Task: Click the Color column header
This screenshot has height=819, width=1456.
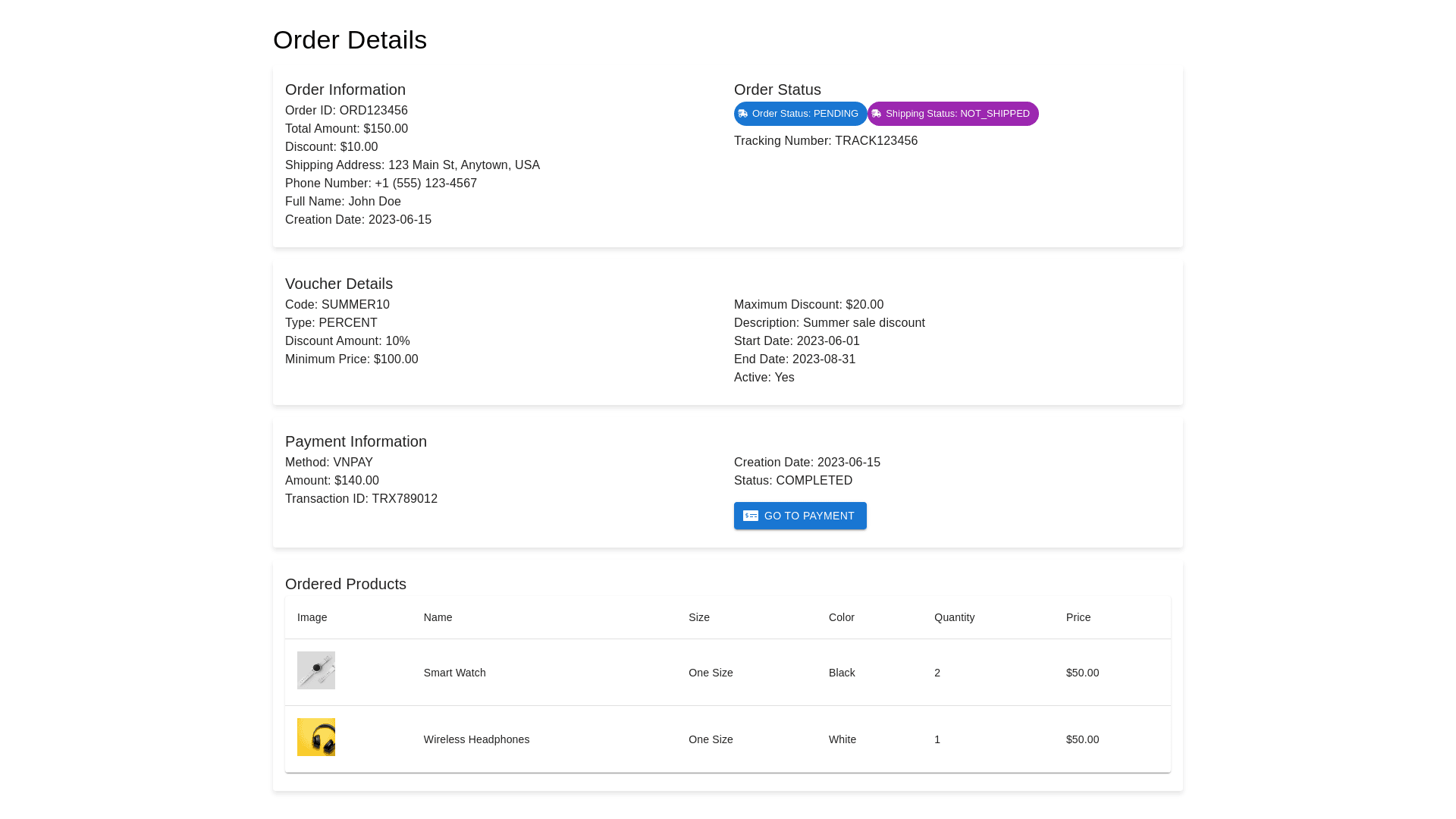Action: [x=841, y=617]
